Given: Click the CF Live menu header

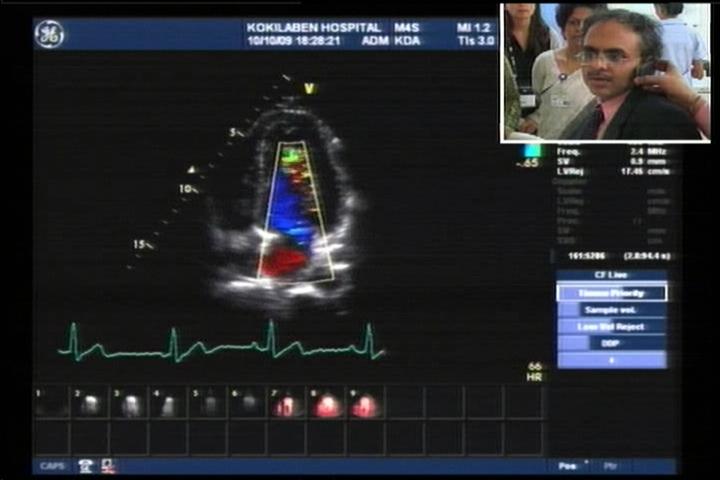Looking at the screenshot, I should [x=611, y=276].
